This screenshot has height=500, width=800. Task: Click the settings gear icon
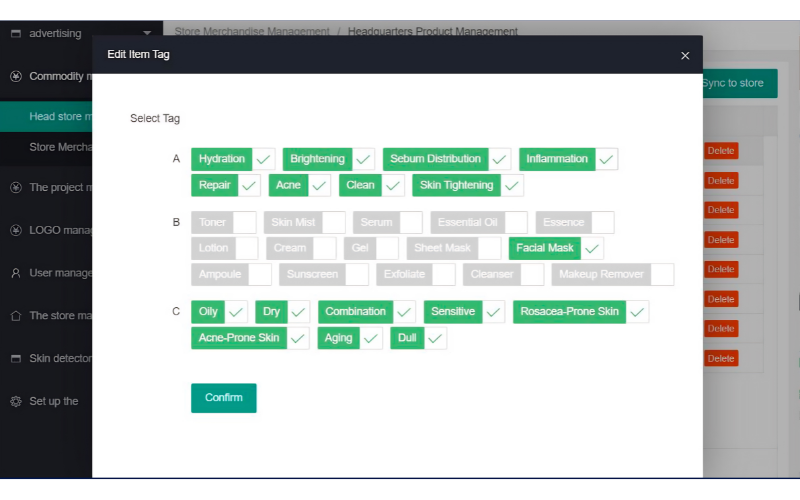tap(16, 401)
